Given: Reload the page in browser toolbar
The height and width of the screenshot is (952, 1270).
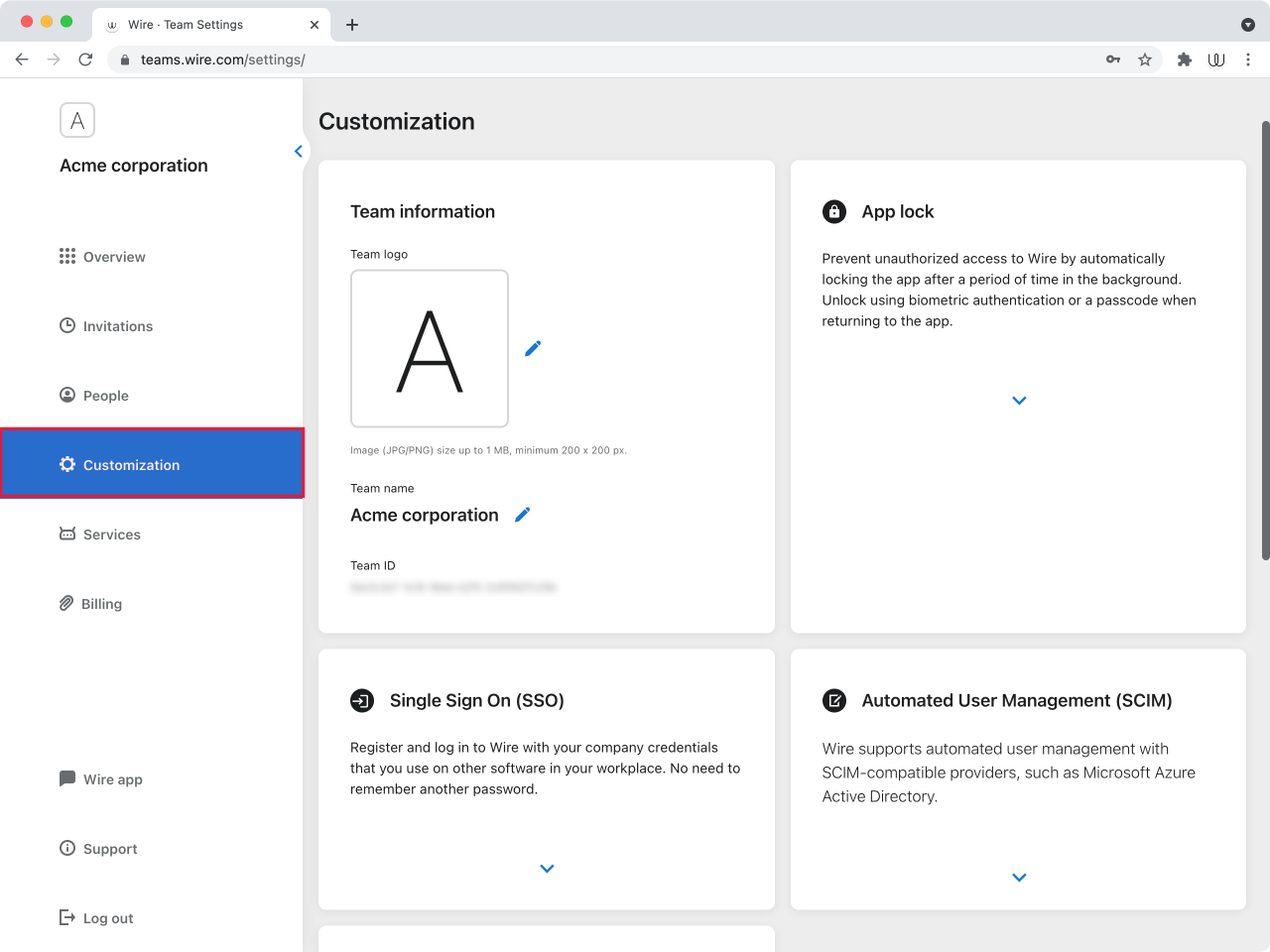Looking at the screenshot, I should pyautogui.click(x=85, y=59).
